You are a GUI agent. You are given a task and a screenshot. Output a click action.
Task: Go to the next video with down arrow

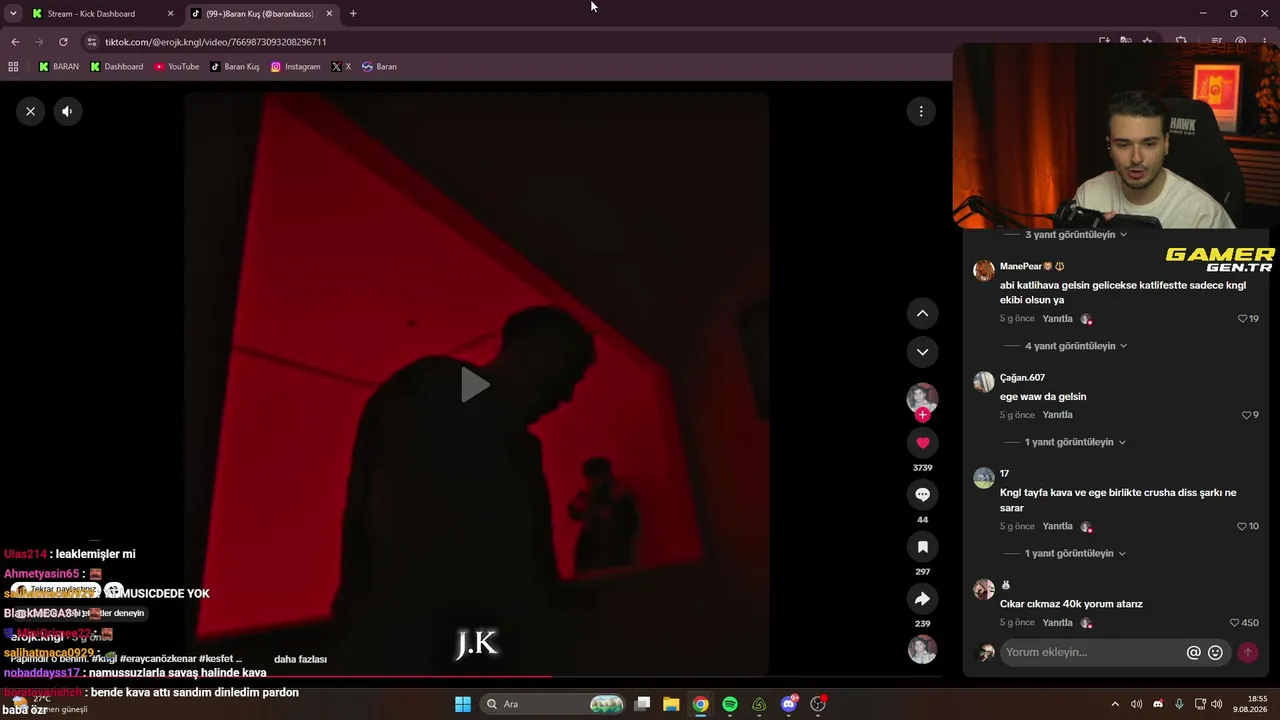click(x=922, y=352)
